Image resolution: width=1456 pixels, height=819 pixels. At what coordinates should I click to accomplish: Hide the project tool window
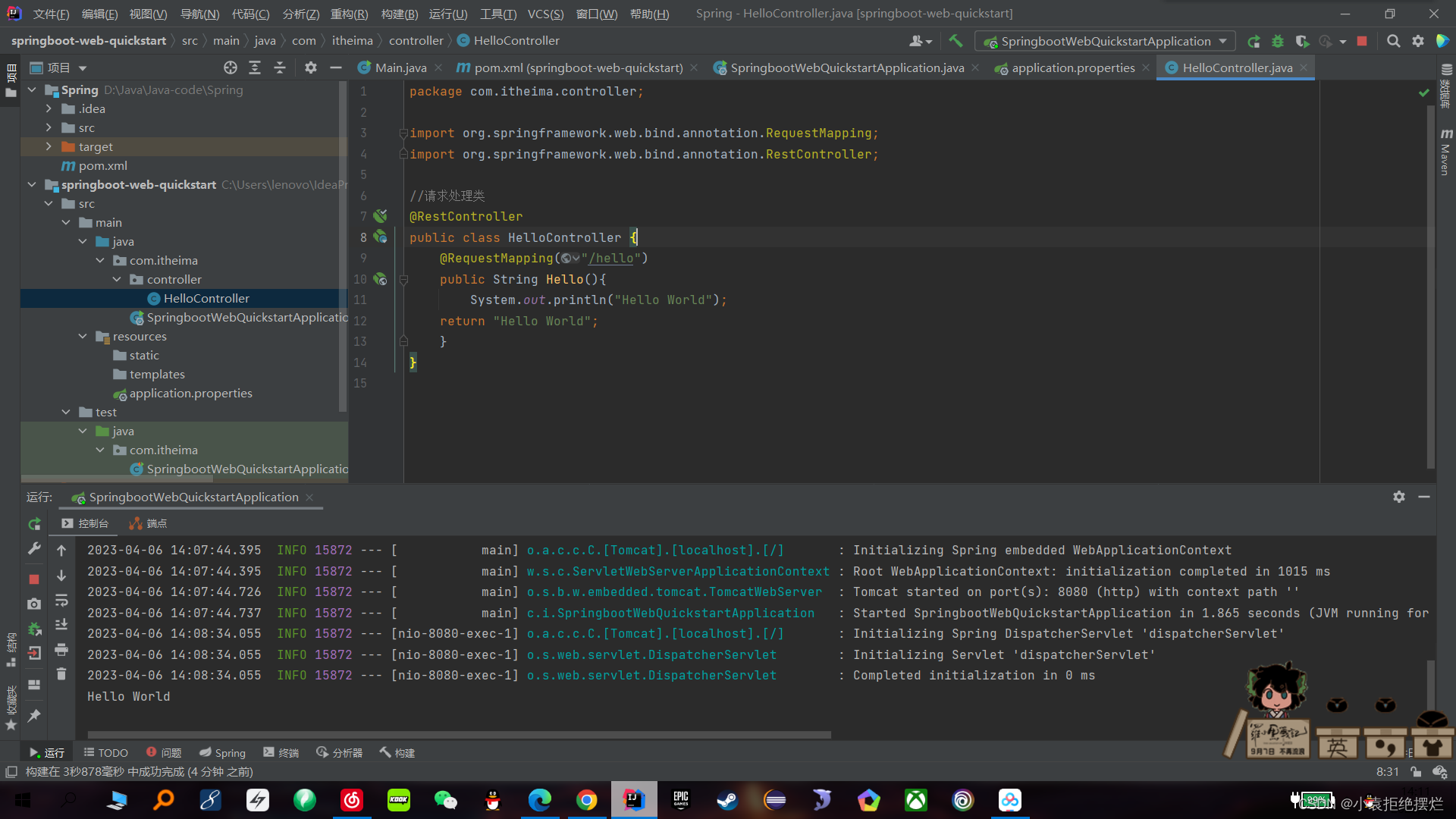(335, 67)
